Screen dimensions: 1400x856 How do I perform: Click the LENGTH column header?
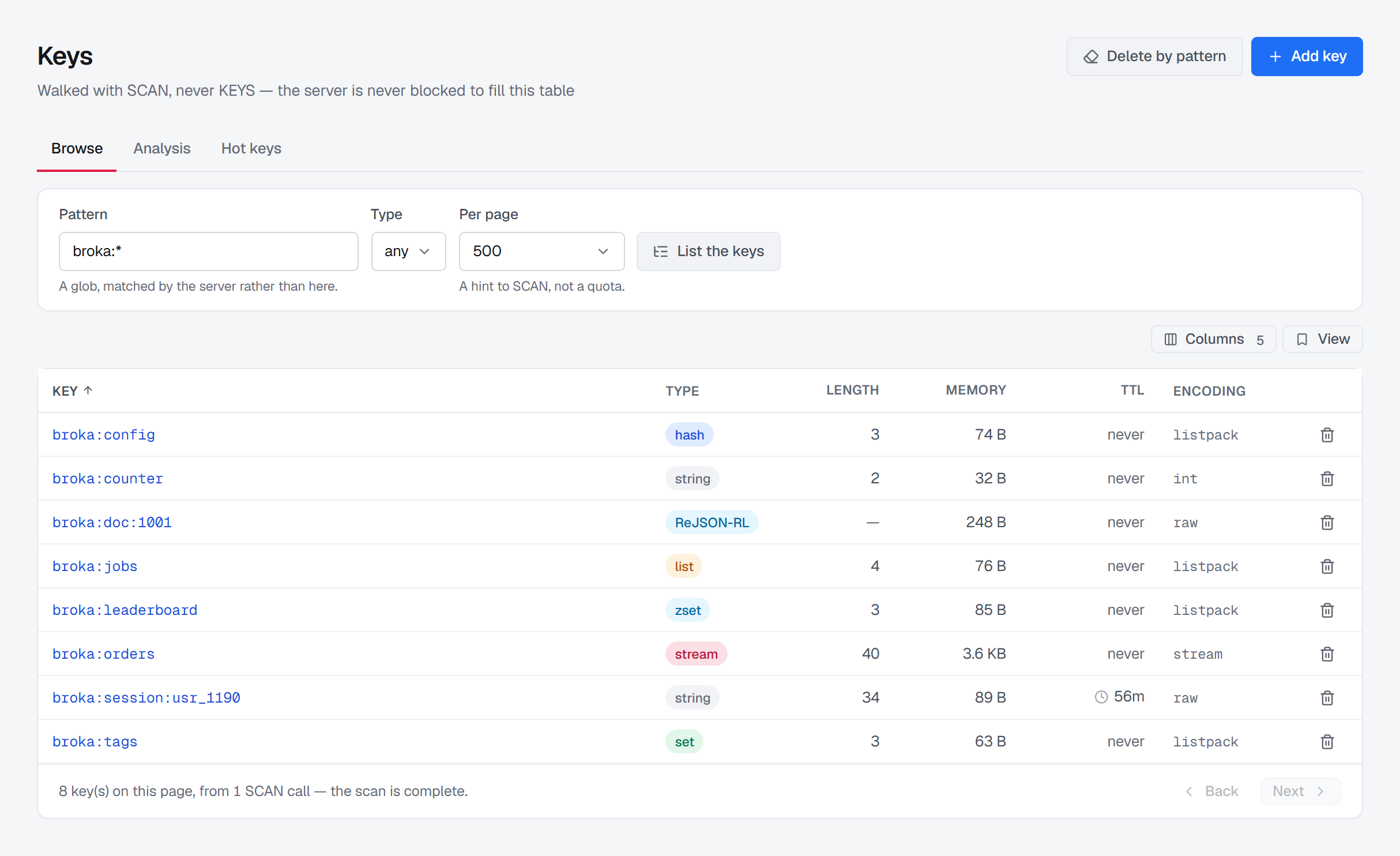852,391
